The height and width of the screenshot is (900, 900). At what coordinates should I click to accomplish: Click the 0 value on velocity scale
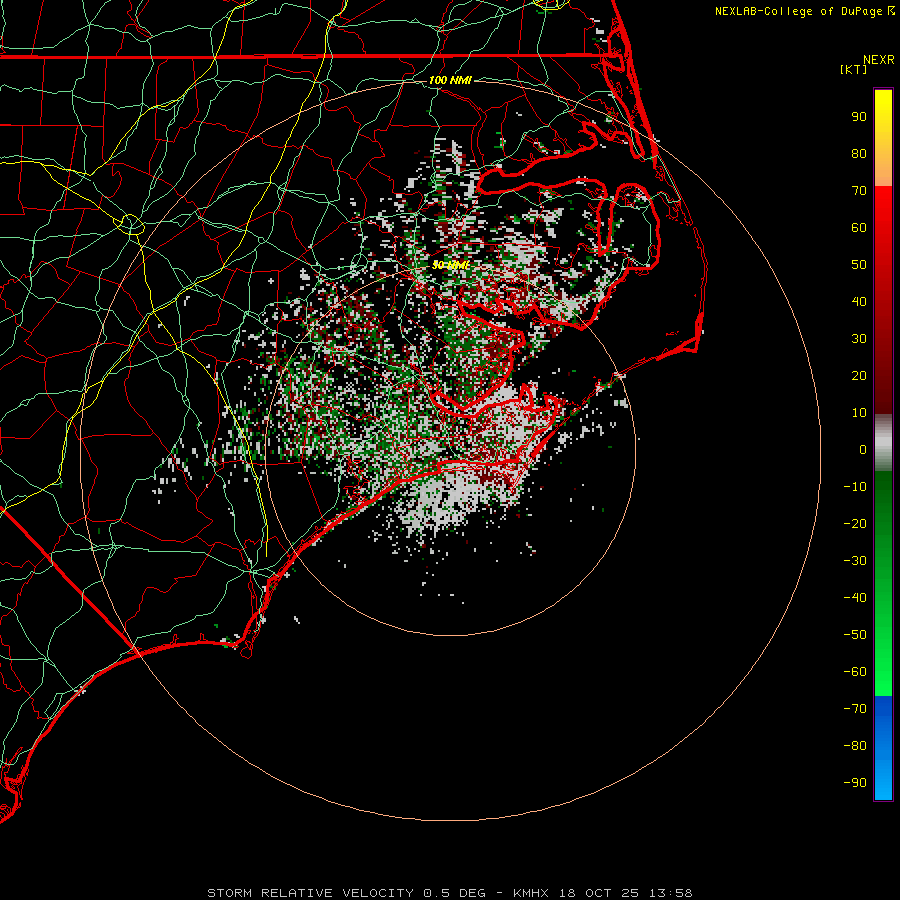(x=863, y=449)
